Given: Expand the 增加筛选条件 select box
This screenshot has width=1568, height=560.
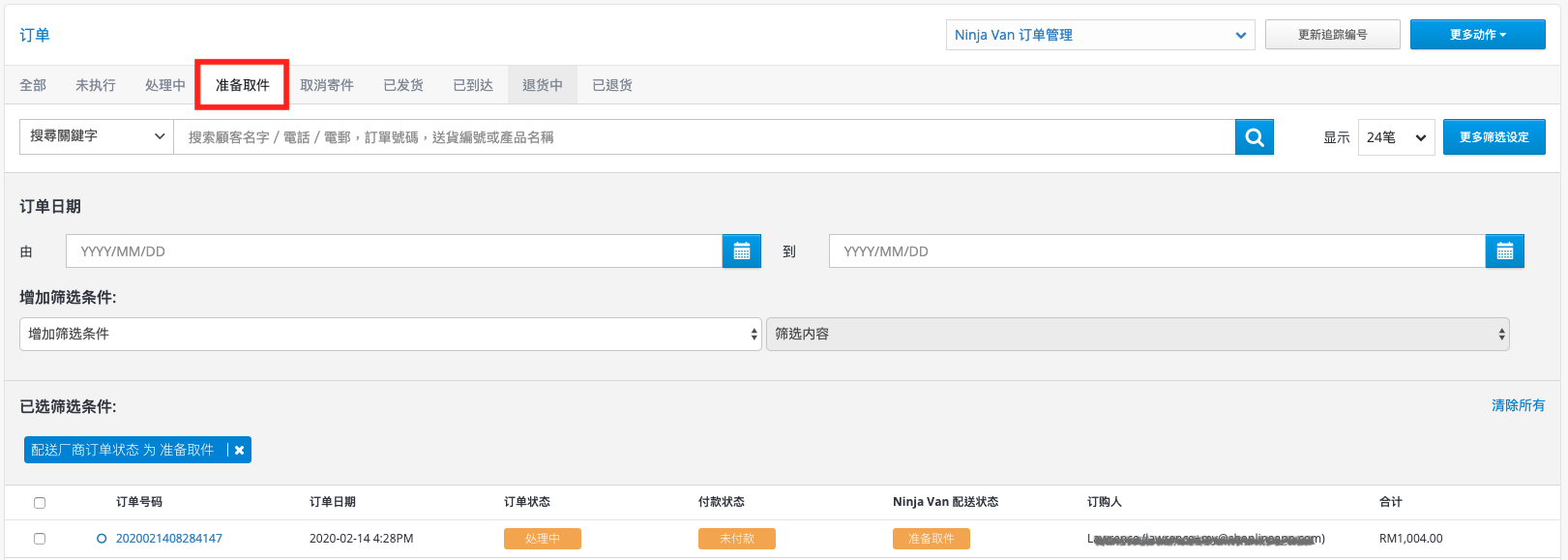Looking at the screenshot, I should (391, 334).
